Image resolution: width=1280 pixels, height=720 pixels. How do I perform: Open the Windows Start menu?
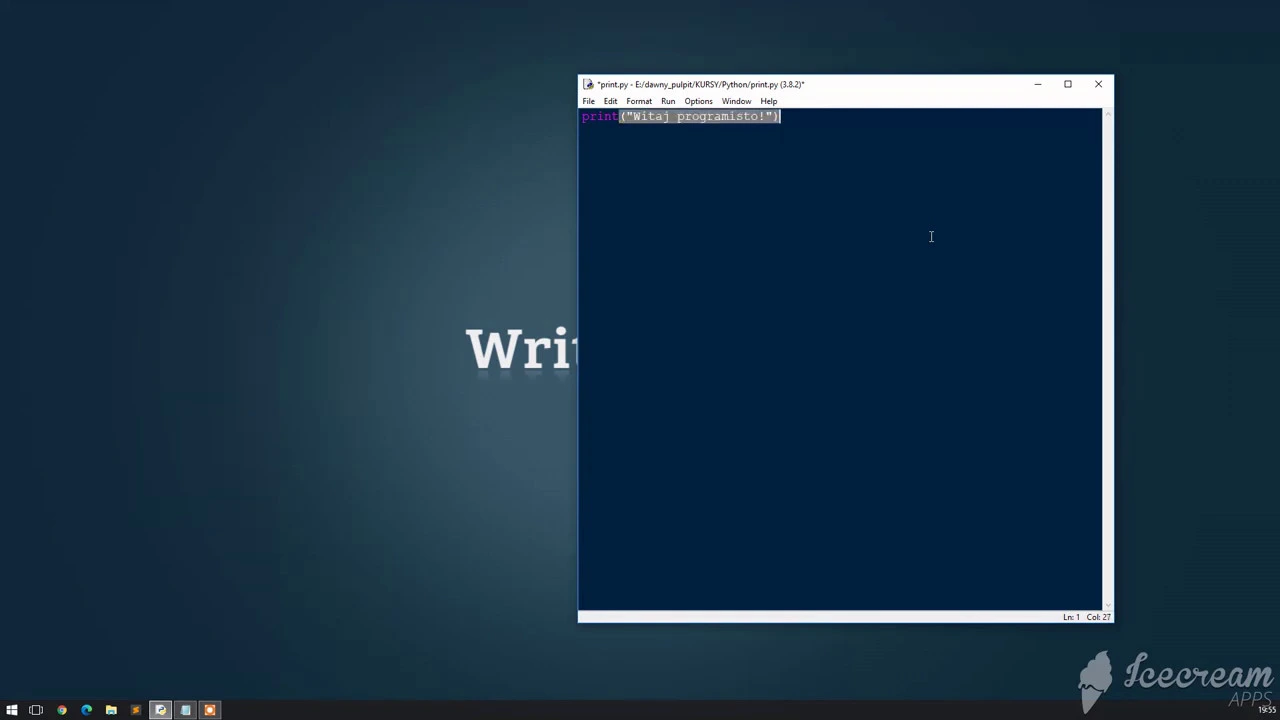(x=12, y=710)
